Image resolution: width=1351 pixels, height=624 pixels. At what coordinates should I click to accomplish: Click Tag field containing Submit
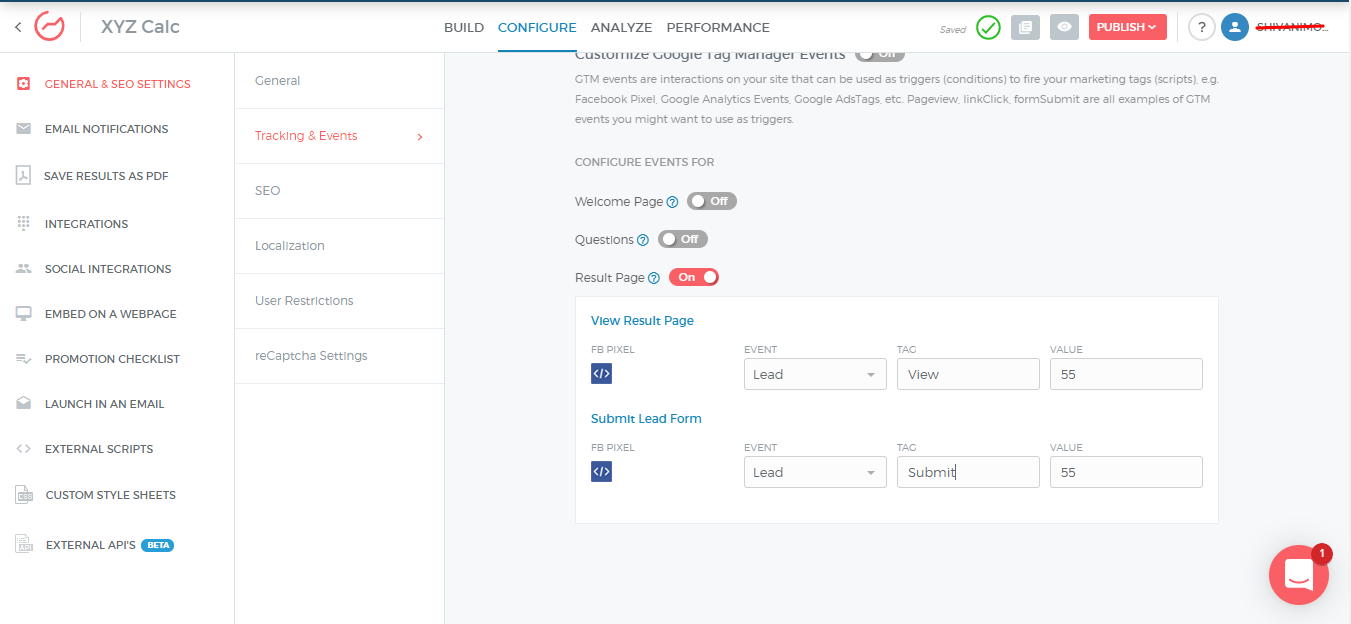968,472
